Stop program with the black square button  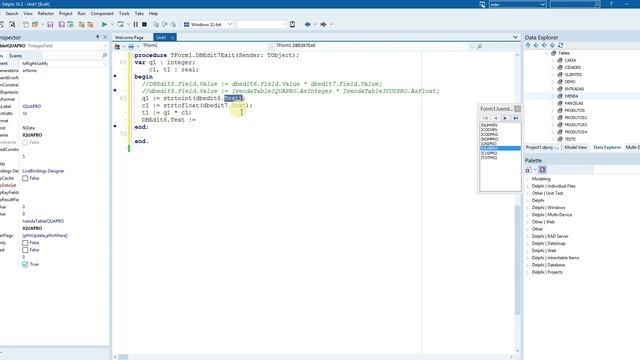pyautogui.click(x=144, y=24)
